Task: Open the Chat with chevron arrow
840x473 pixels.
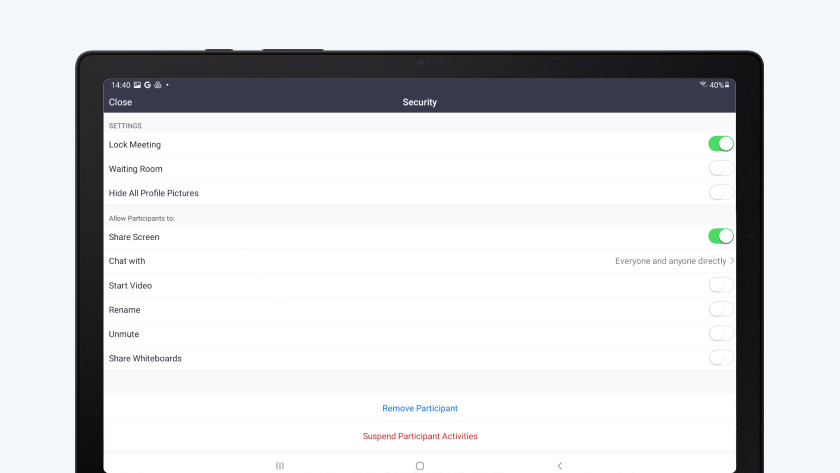Action: click(732, 261)
